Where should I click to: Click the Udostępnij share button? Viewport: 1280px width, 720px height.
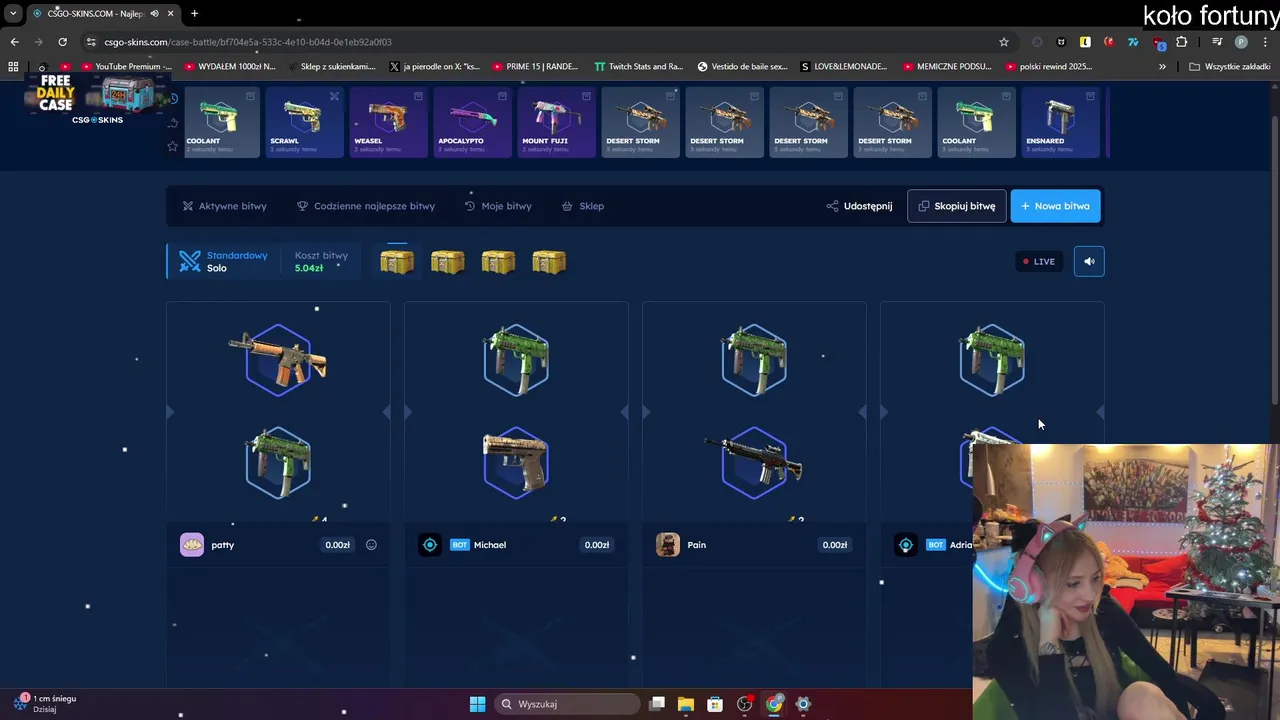(x=859, y=206)
